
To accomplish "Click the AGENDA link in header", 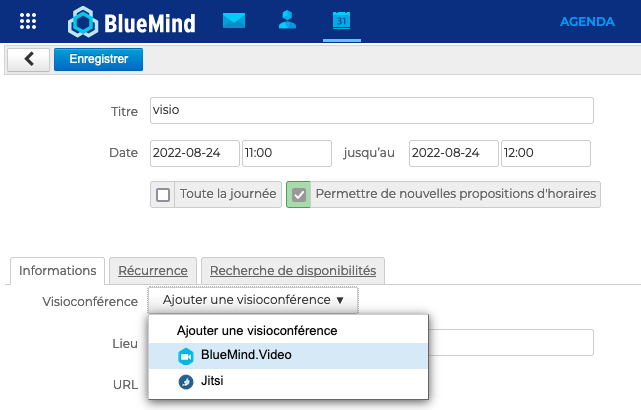I will click(587, 21).
